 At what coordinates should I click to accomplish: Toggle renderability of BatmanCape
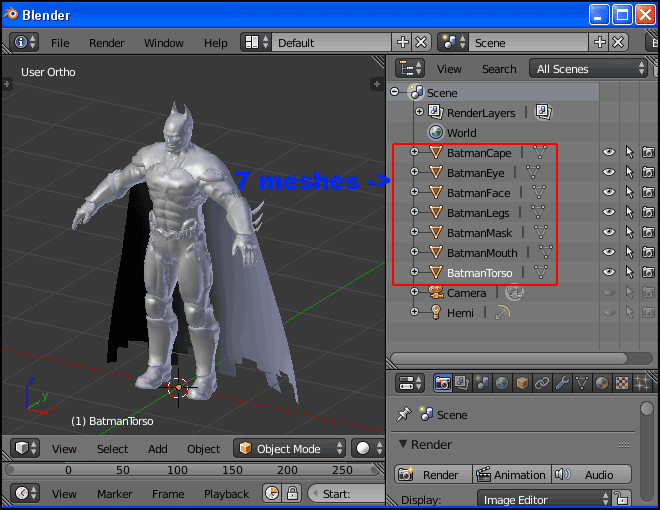tap(648, 152)
